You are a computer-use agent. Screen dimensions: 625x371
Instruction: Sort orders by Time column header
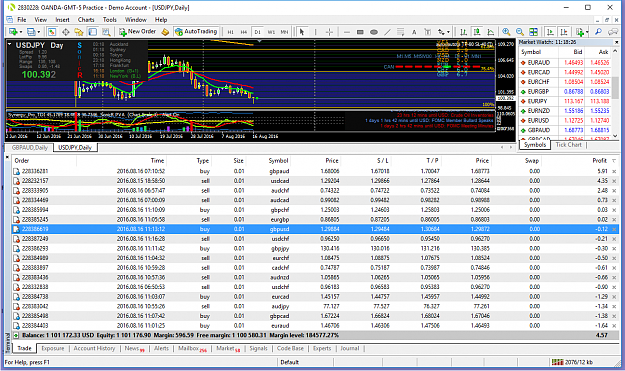pos(157,161)
